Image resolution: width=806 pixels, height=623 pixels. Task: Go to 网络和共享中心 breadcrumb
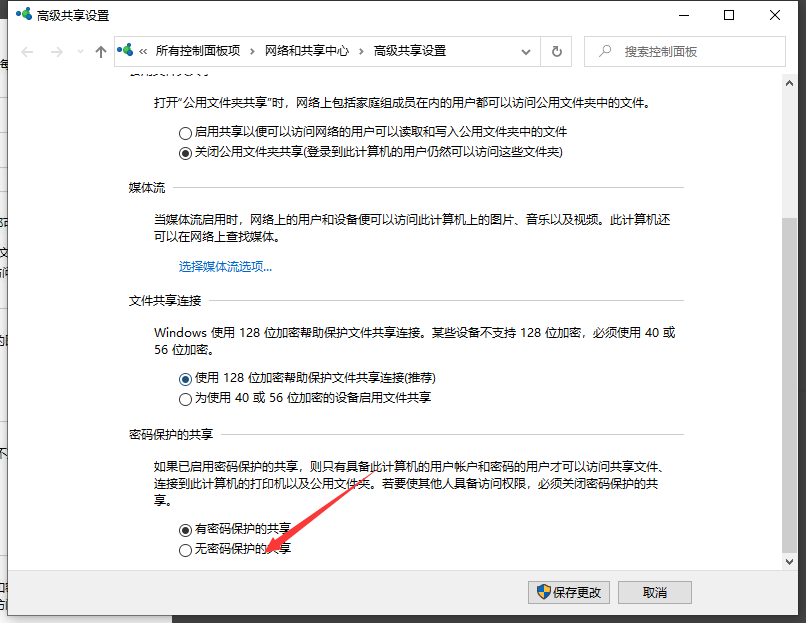tap(306, 51)
